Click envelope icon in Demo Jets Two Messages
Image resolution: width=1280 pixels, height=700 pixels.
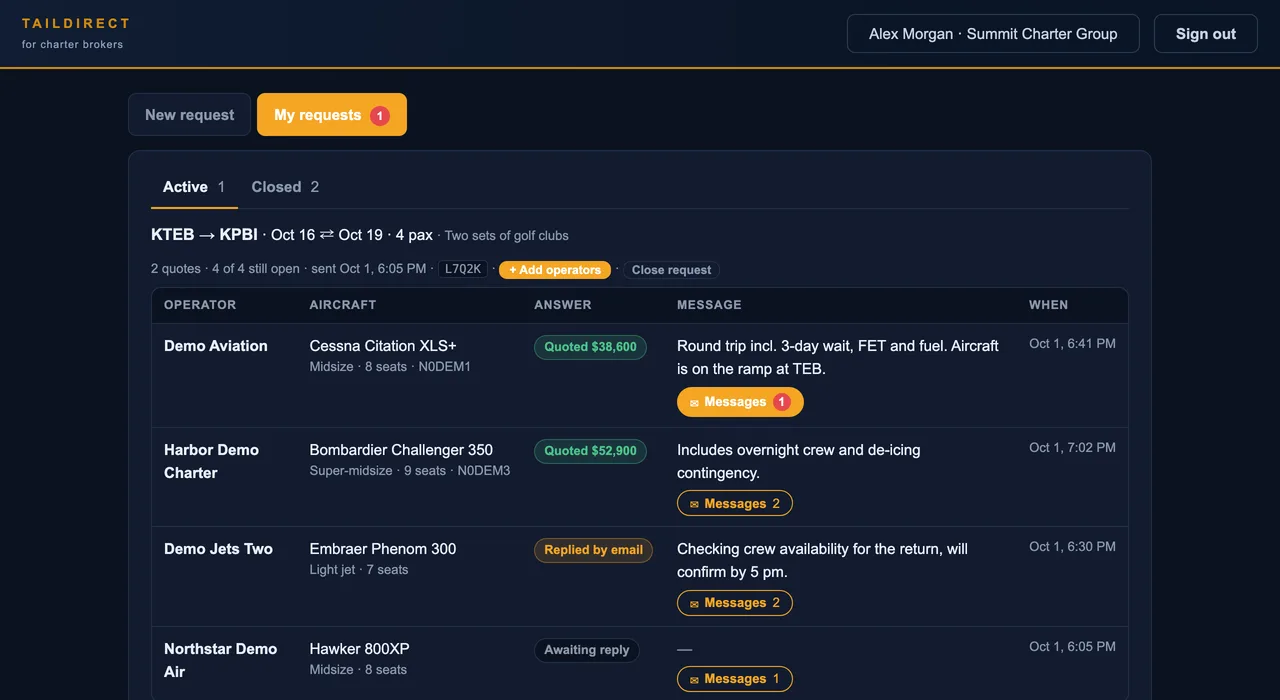click(694, 603)
